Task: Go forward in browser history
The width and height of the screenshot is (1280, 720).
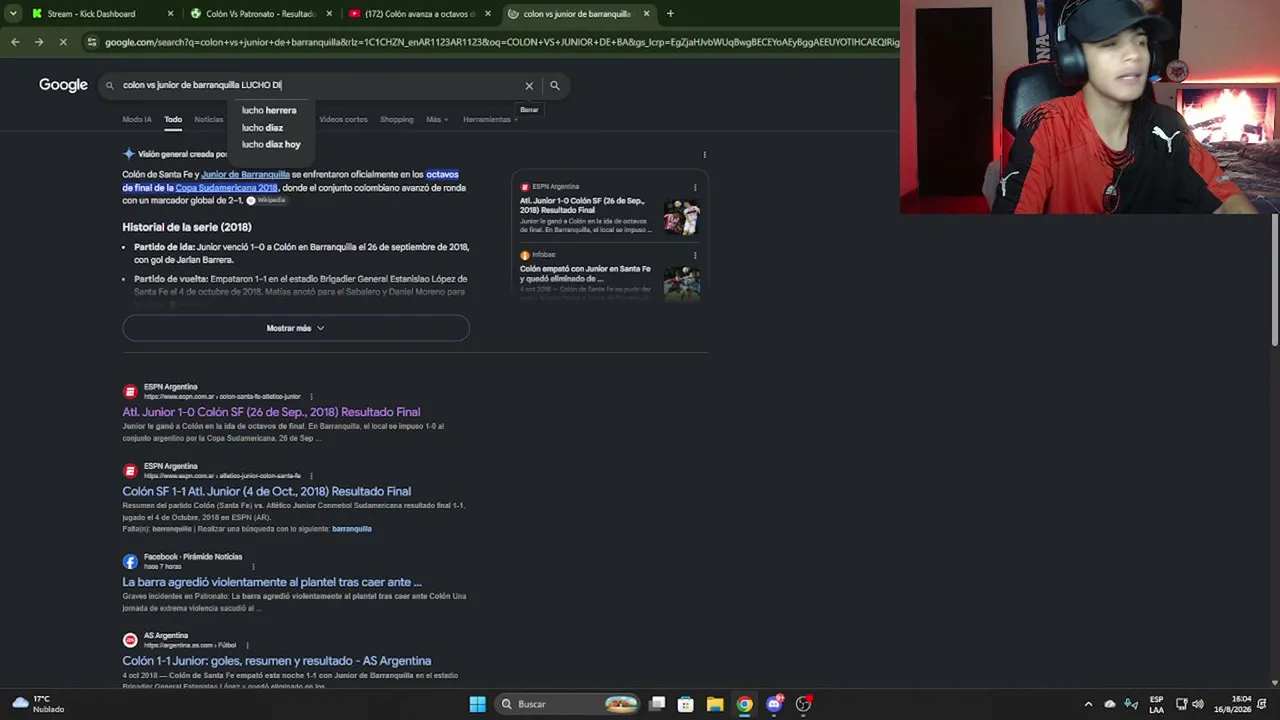Action: 38,42
